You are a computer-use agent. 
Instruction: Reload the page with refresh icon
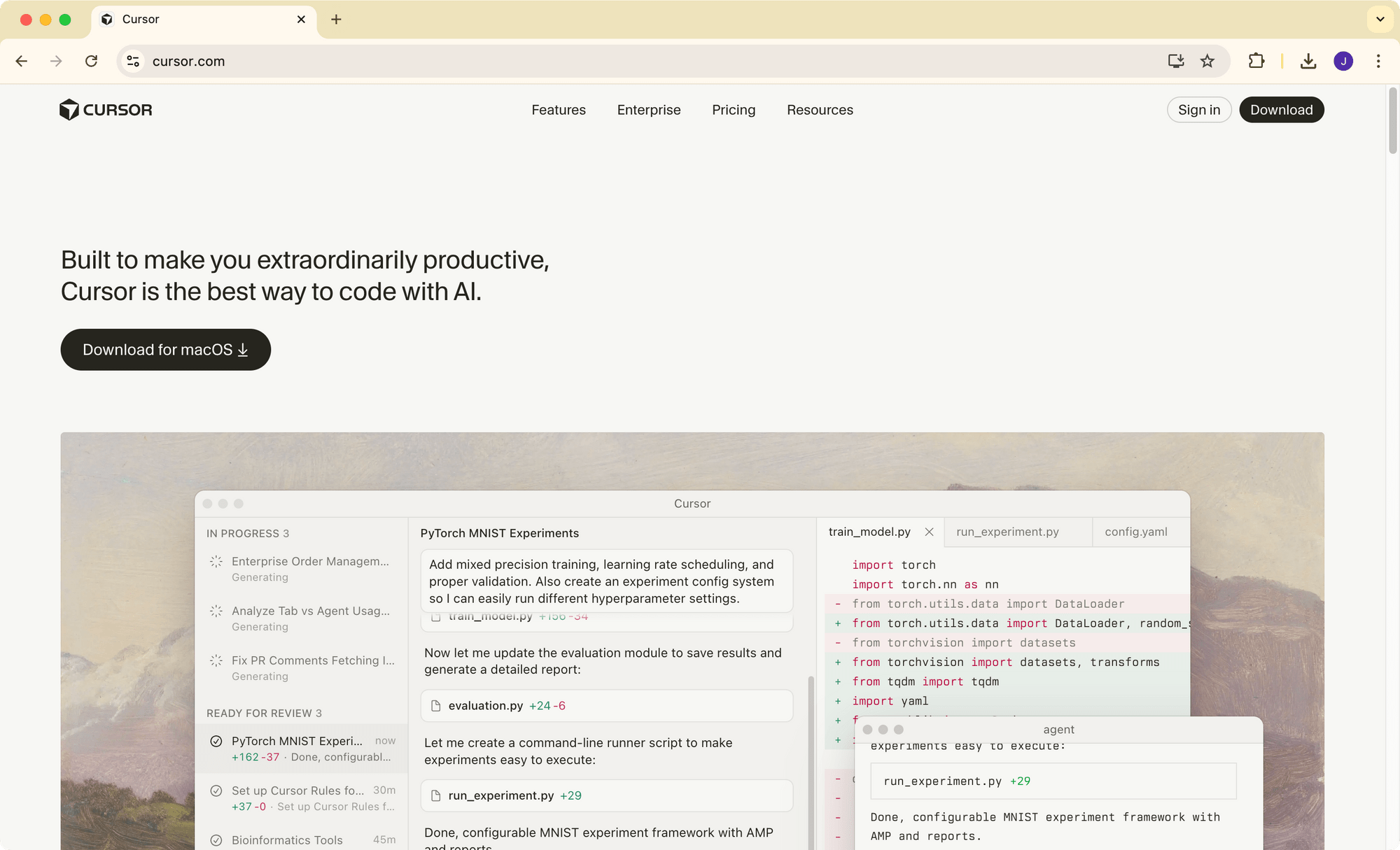click(x=91, y=61)
